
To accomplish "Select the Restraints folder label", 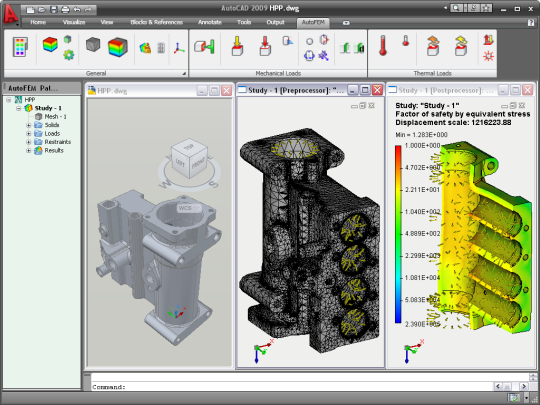I will [58, 142].
